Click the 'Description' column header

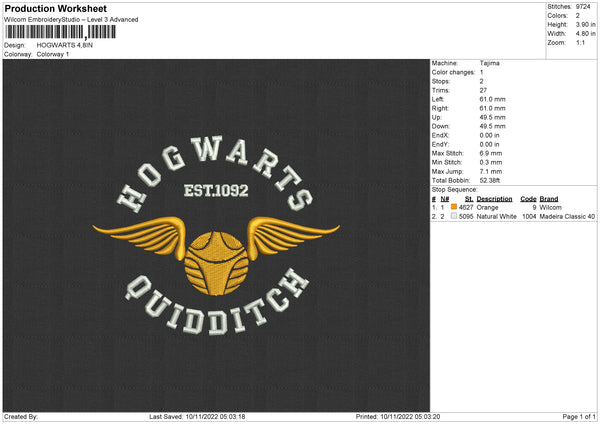[494, 199]
